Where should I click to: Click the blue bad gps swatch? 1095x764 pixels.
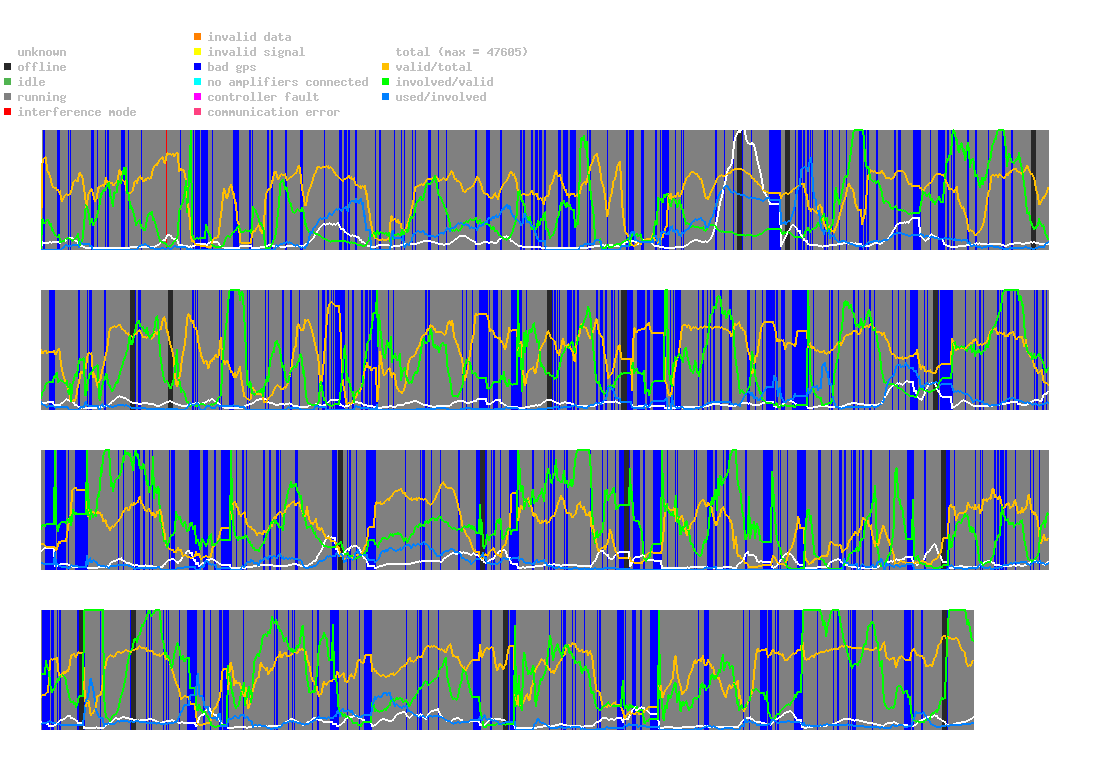pos(198,67)
